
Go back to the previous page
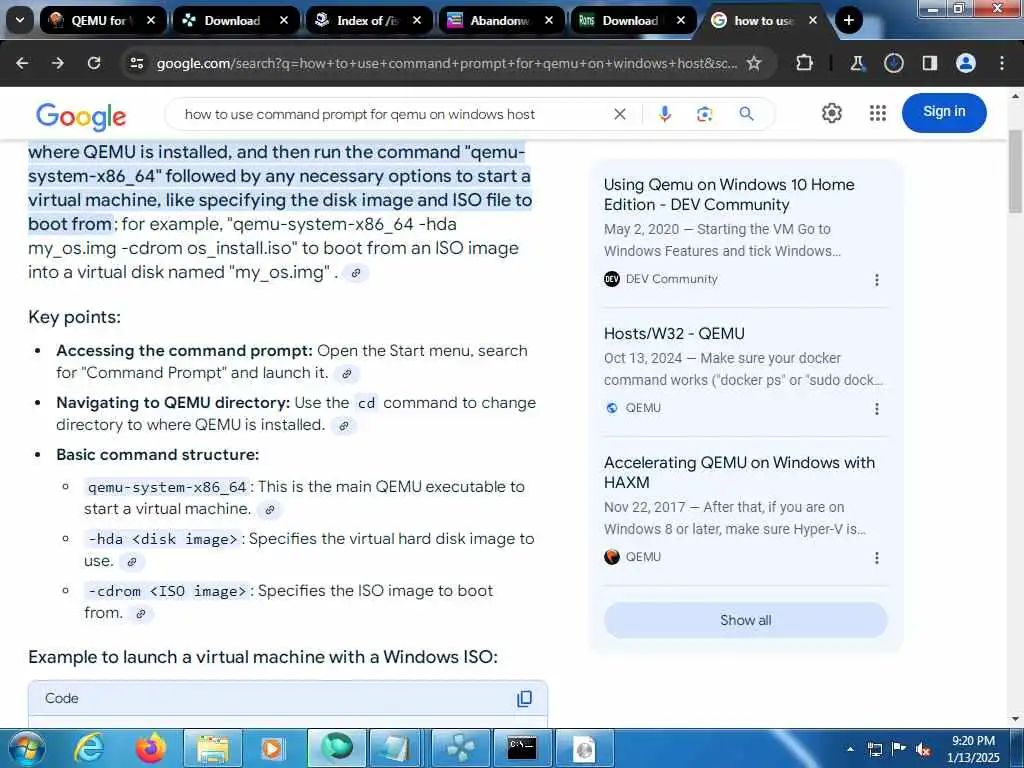pyautogui.click(x=22, y=63)
